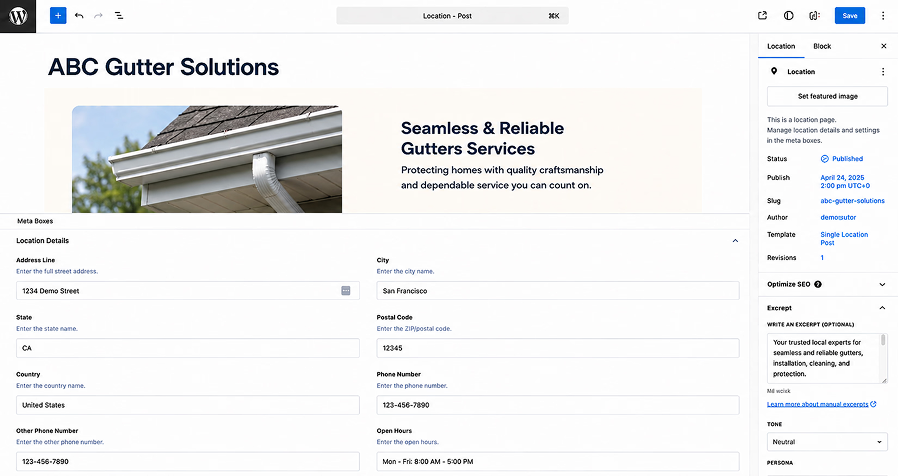The height and width of the screenshot is (476, 898).
Task: Click the Set featured image button
Action: 827,96
